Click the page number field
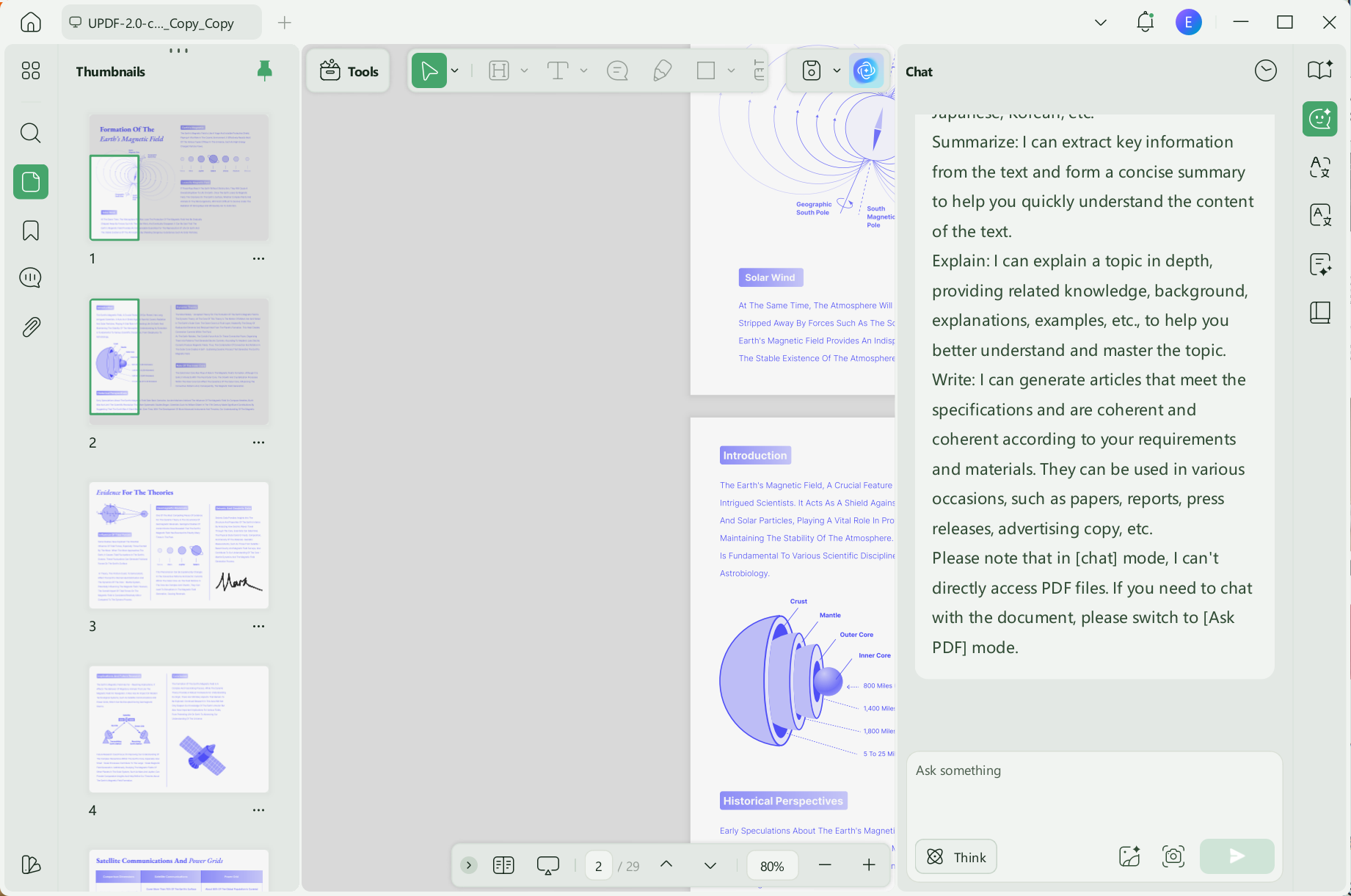Screen dimensions: 1351x896 click(599, 866)
